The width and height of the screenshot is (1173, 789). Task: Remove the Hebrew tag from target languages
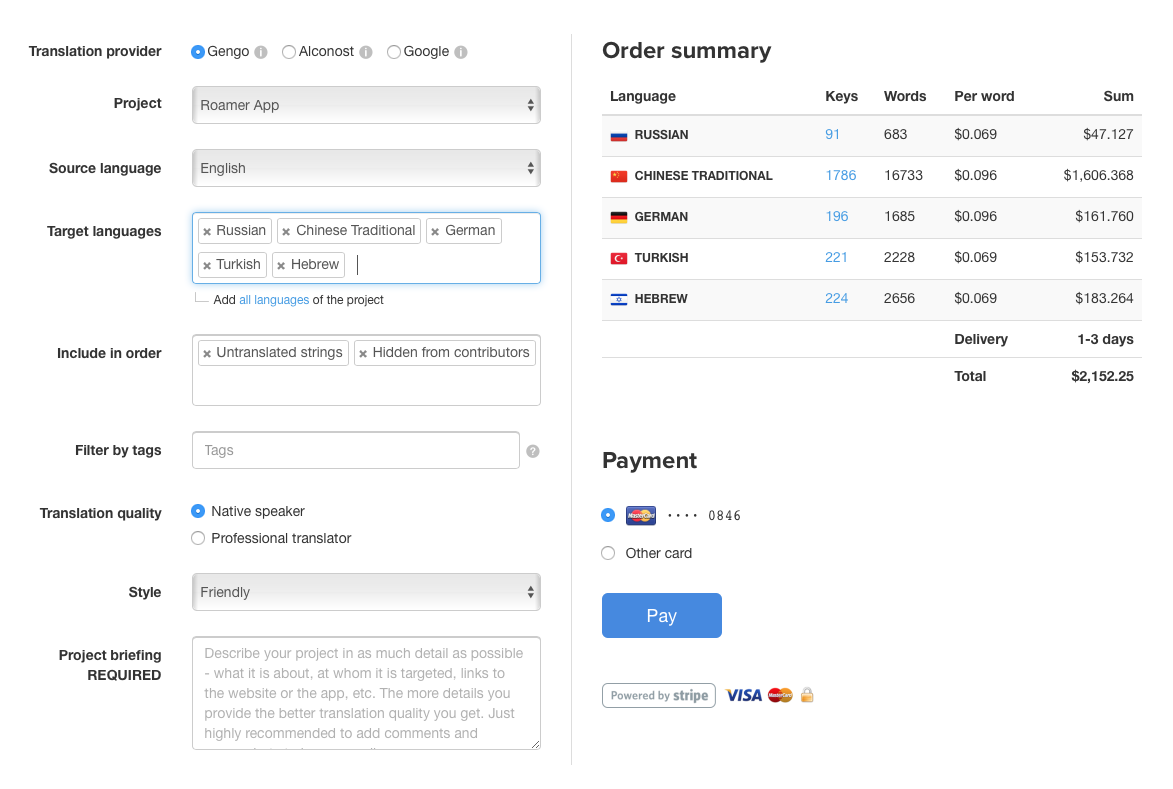coord(281,265)
